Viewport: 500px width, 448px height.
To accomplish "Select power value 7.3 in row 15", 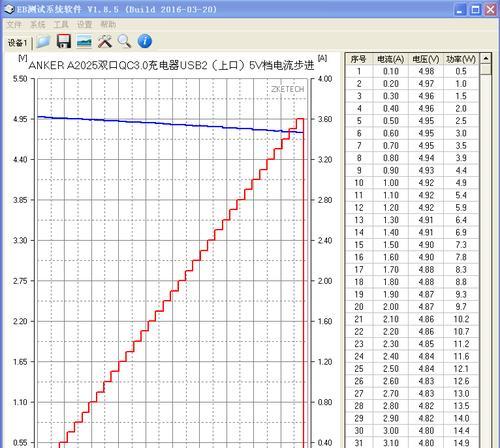I will [x=461, y=245].
